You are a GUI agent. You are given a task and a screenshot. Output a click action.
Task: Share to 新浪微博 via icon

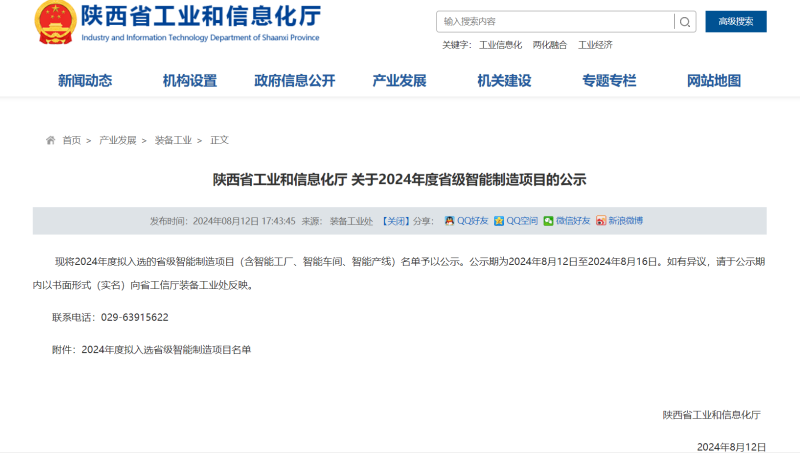tap(601, 221)
